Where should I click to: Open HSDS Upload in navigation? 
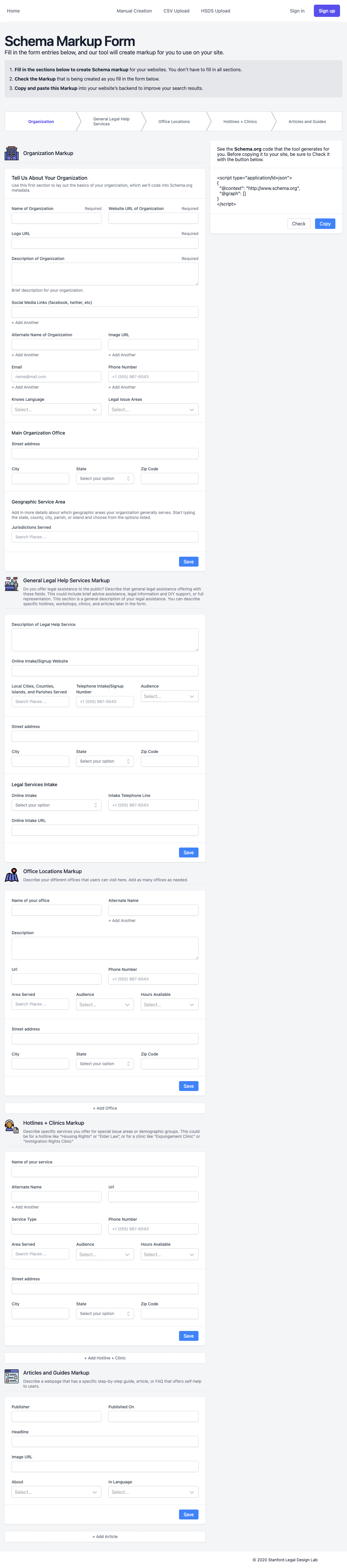point(216,11)
